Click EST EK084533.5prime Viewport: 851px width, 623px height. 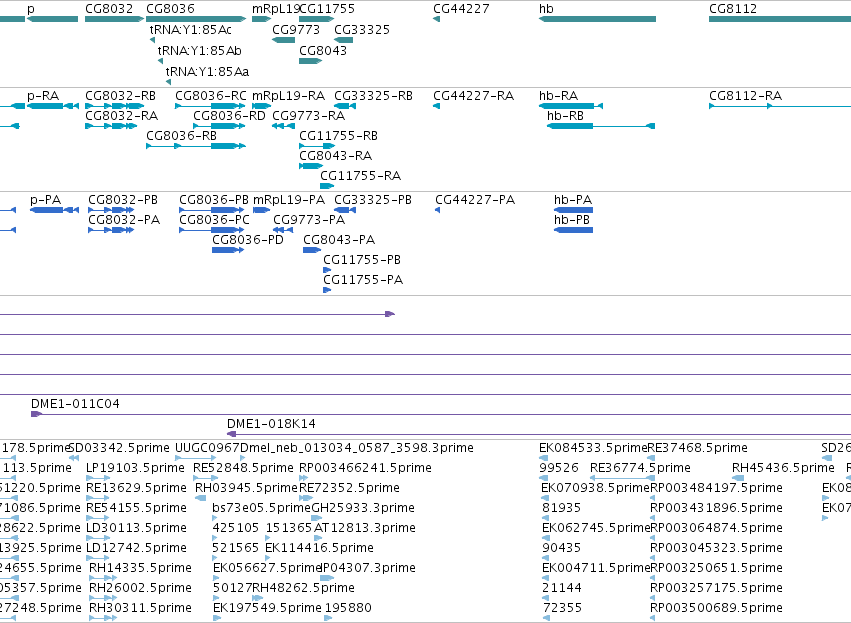[x=593, y=448]
